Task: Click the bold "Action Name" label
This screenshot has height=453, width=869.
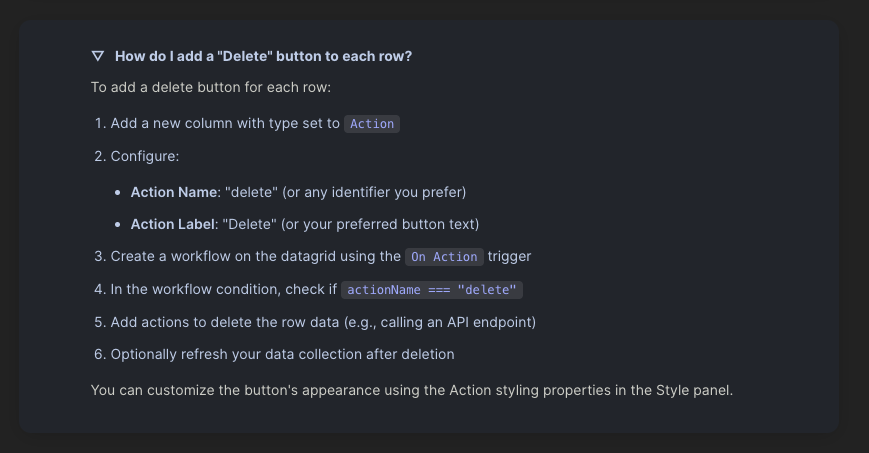Action: pyautogui.click(x=174, y=191)
